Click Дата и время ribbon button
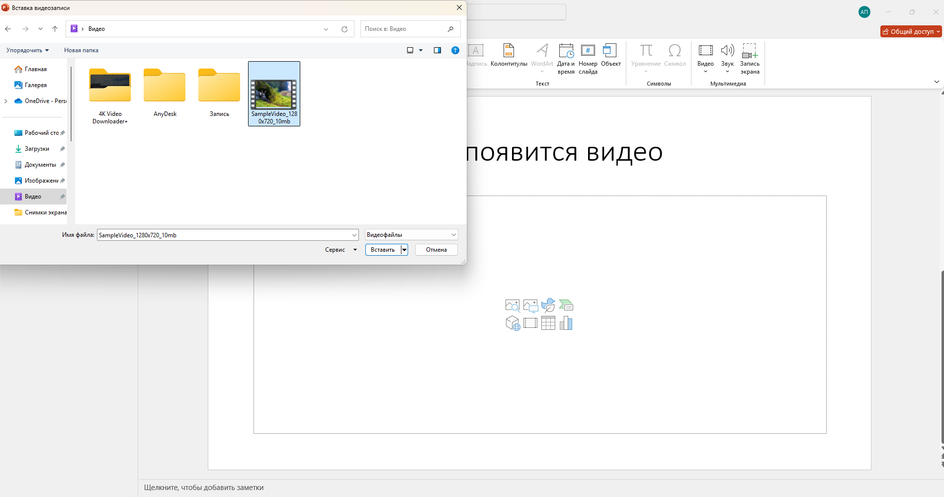The image size is (944, 497). [566, 58]
